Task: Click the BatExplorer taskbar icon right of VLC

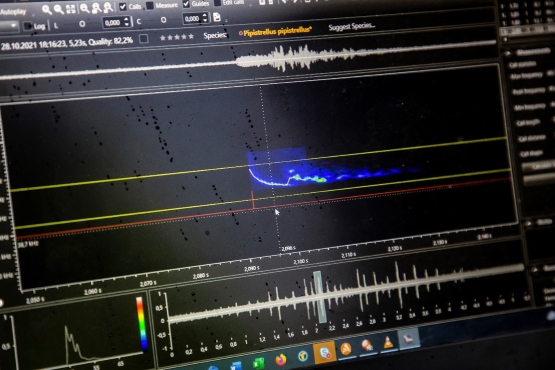Action: point(409,338)
